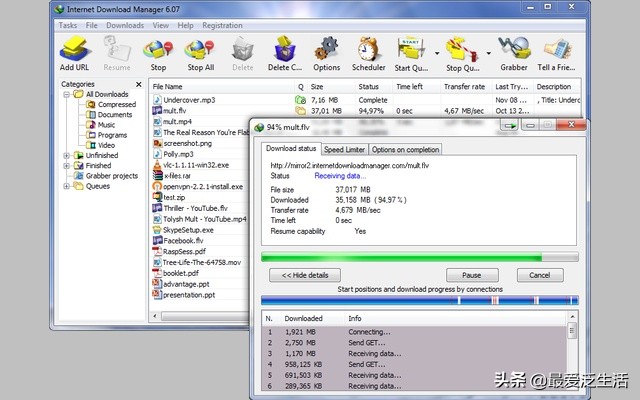
Task: Switch to the Speed Limiter tab
Action: pos(344,149)
